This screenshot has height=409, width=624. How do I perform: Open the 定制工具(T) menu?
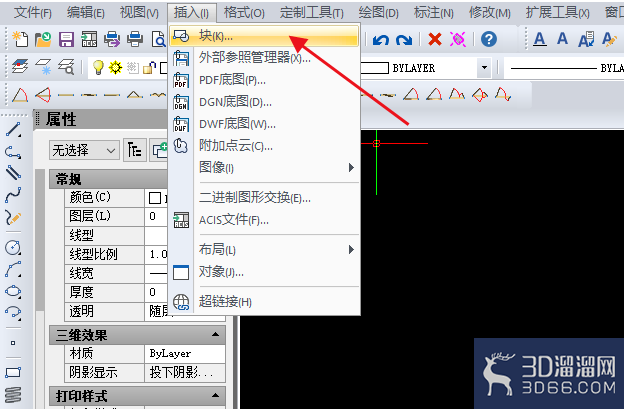coord(312,13)
